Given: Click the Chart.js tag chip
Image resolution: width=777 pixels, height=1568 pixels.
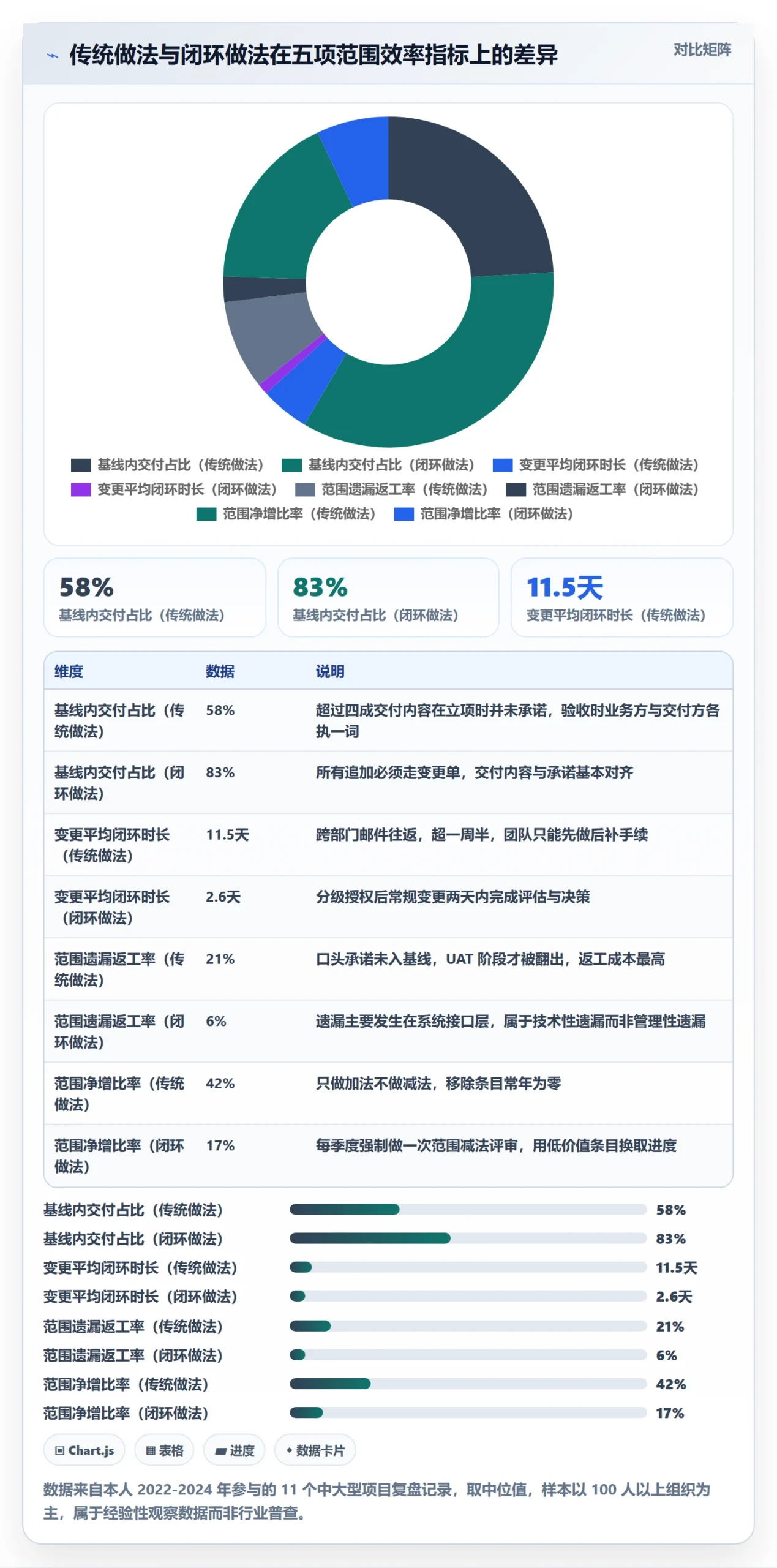Looking at the screenshot, I should (x=84, y=1450).
